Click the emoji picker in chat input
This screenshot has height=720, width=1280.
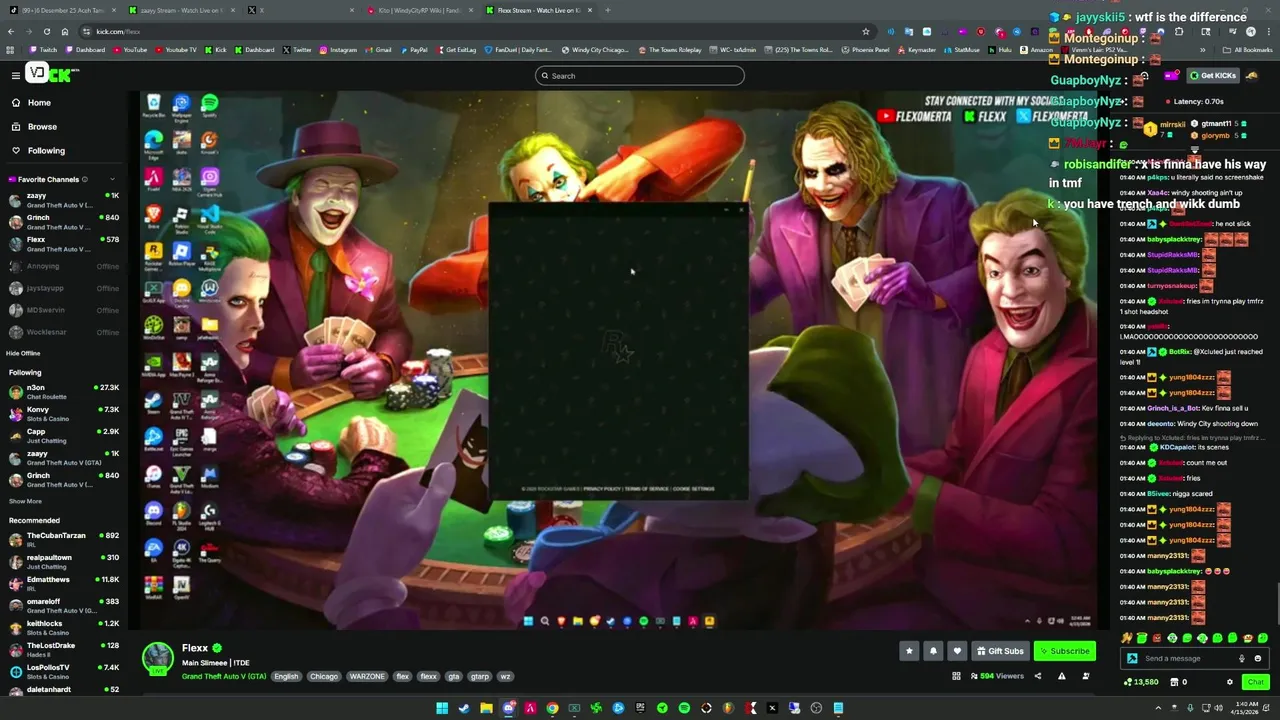point(1257,658)
